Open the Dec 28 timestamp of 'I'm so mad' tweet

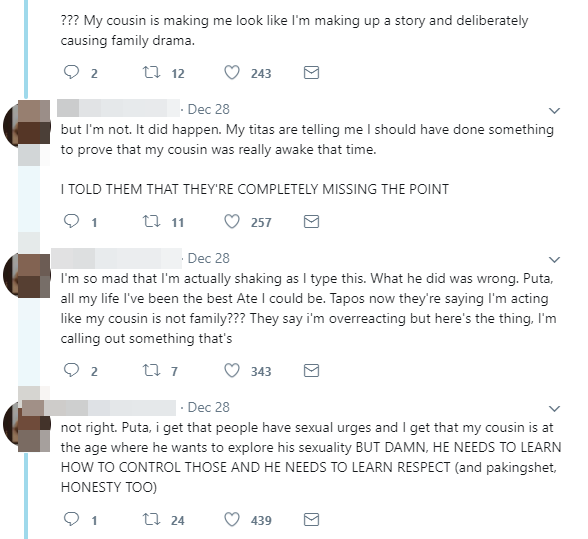tap(208, 258)
